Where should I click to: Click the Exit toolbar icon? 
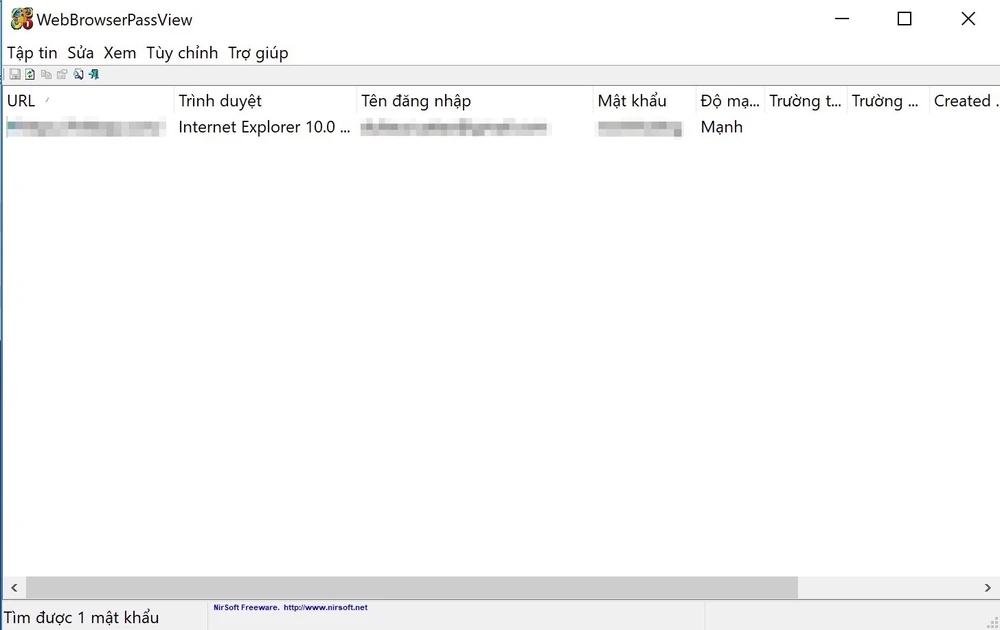(93, 74)
